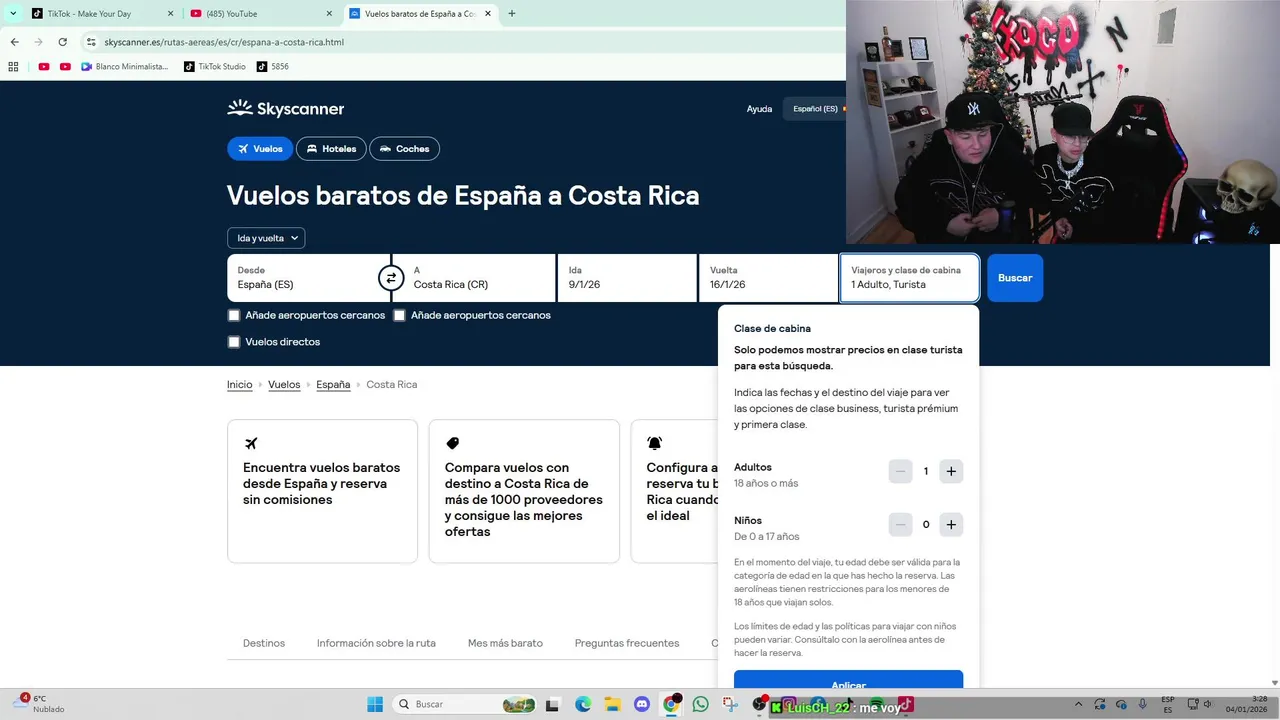Click browser back arrow
The image size is (1280, 720).
click(x=14, y=42)
